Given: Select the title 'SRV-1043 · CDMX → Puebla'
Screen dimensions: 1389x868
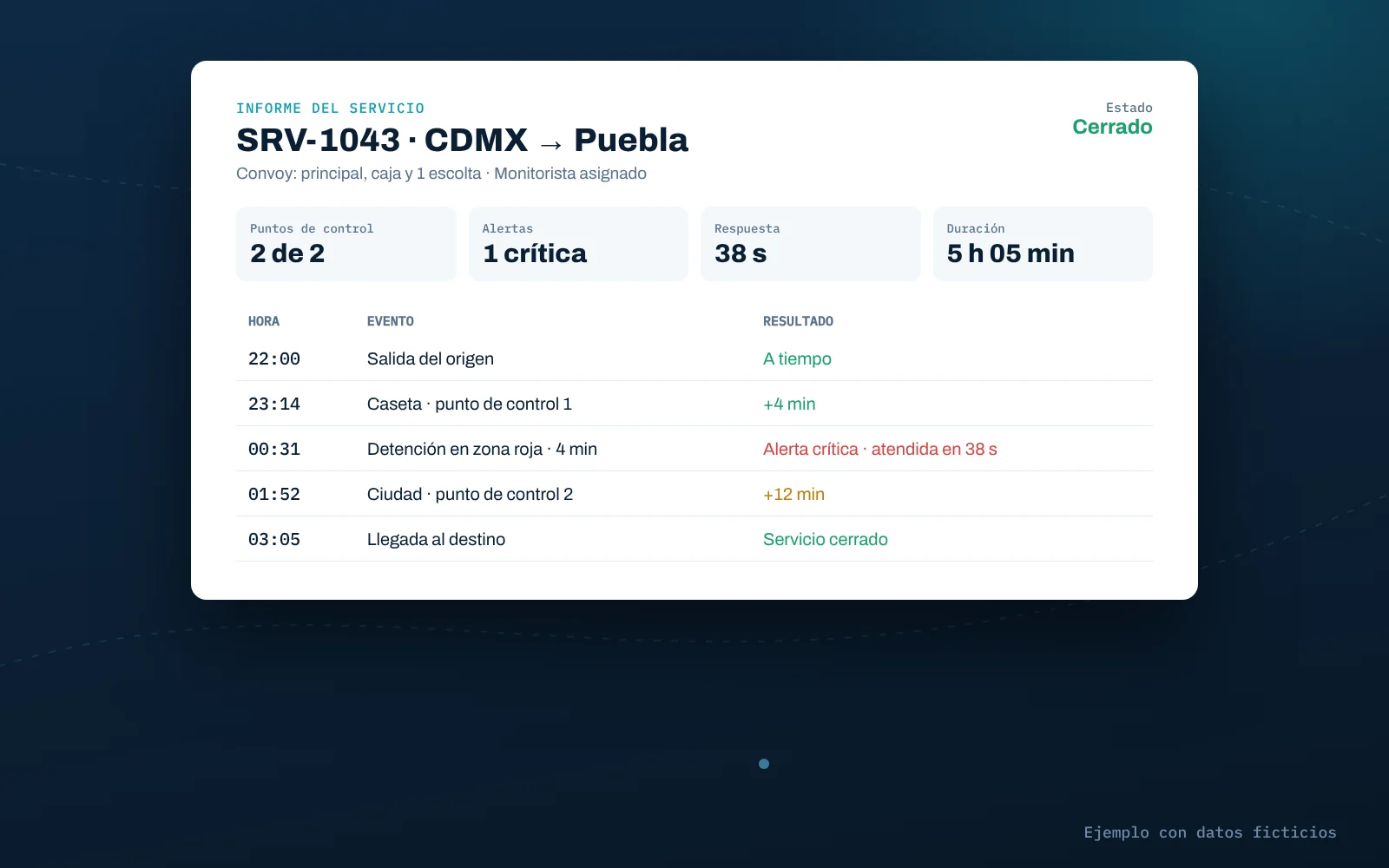Looking at the screenshot, I should (462, 140).
